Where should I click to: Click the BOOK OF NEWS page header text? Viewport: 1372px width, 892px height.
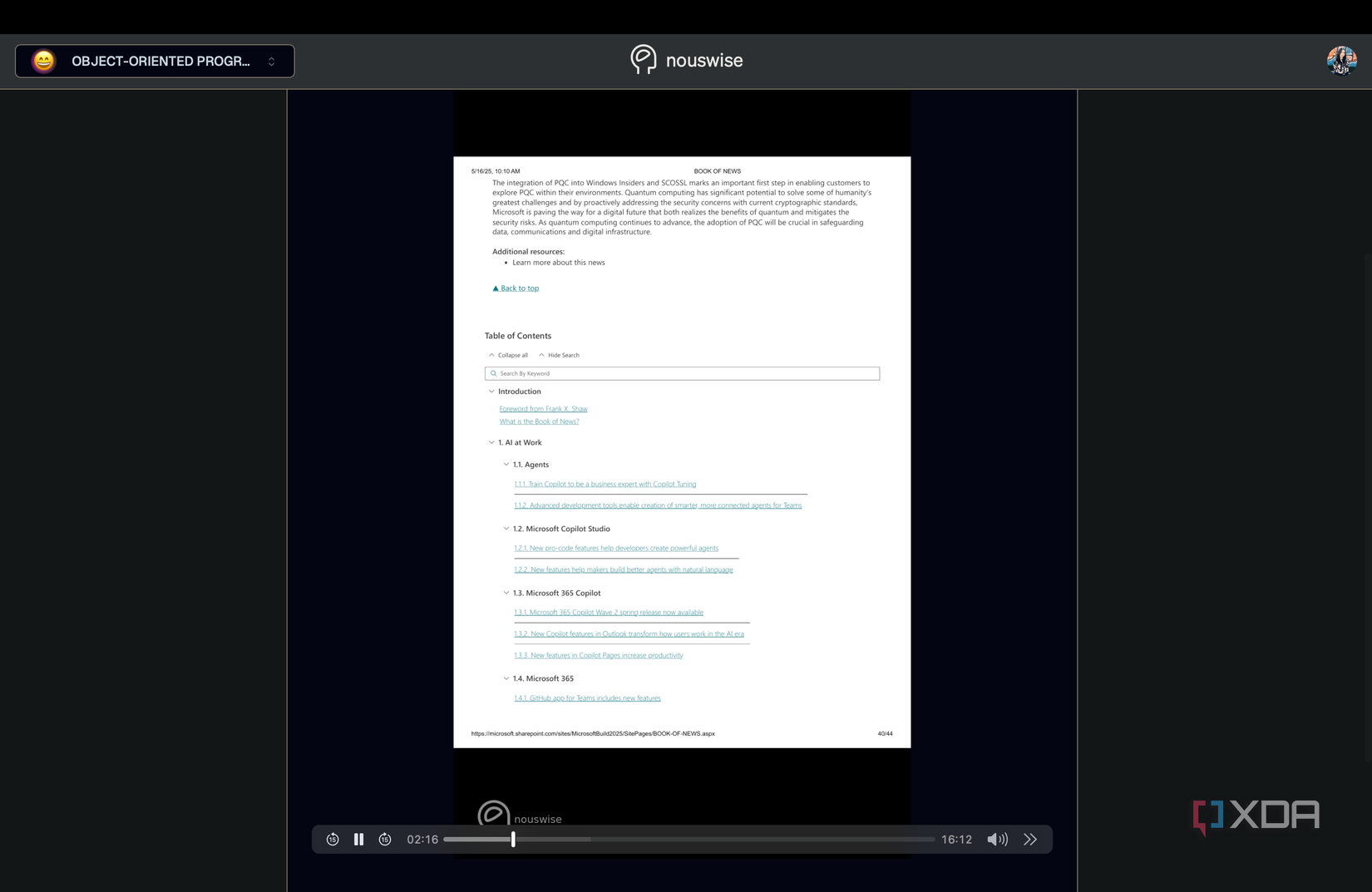(x=717, y=171)
